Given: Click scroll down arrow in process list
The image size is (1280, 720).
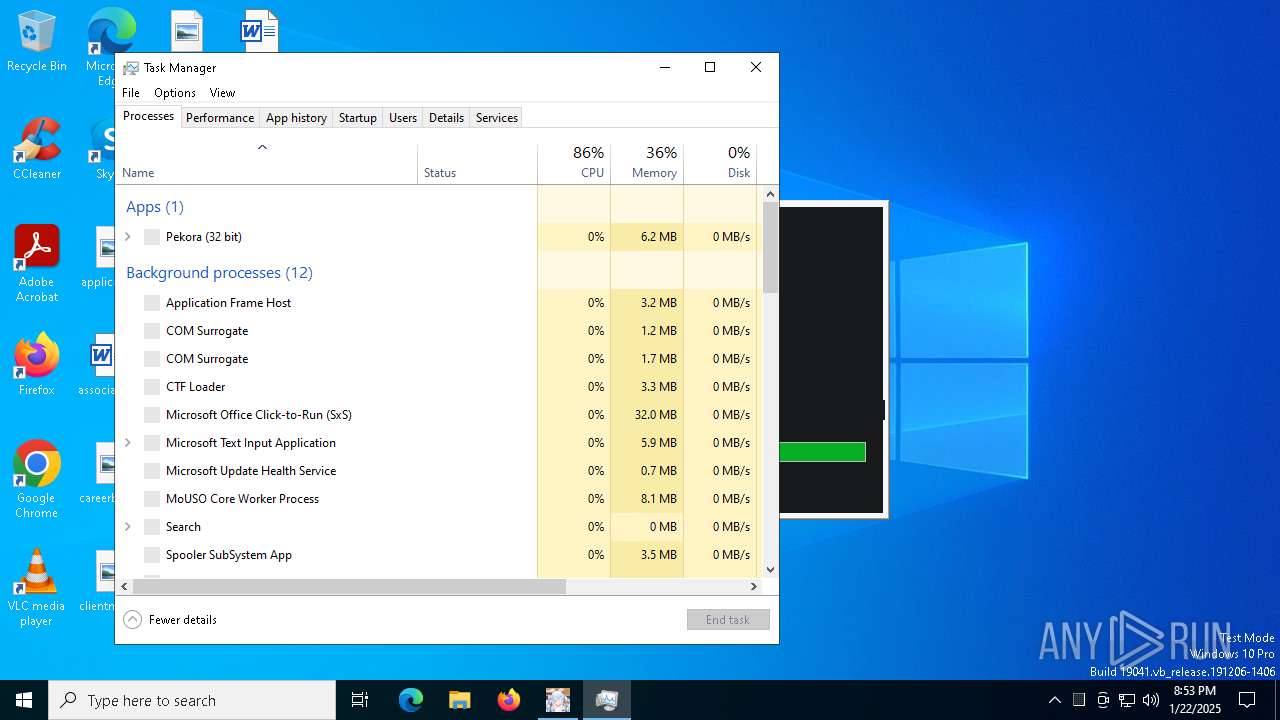Looking at the screenshot, I should 770,570.
